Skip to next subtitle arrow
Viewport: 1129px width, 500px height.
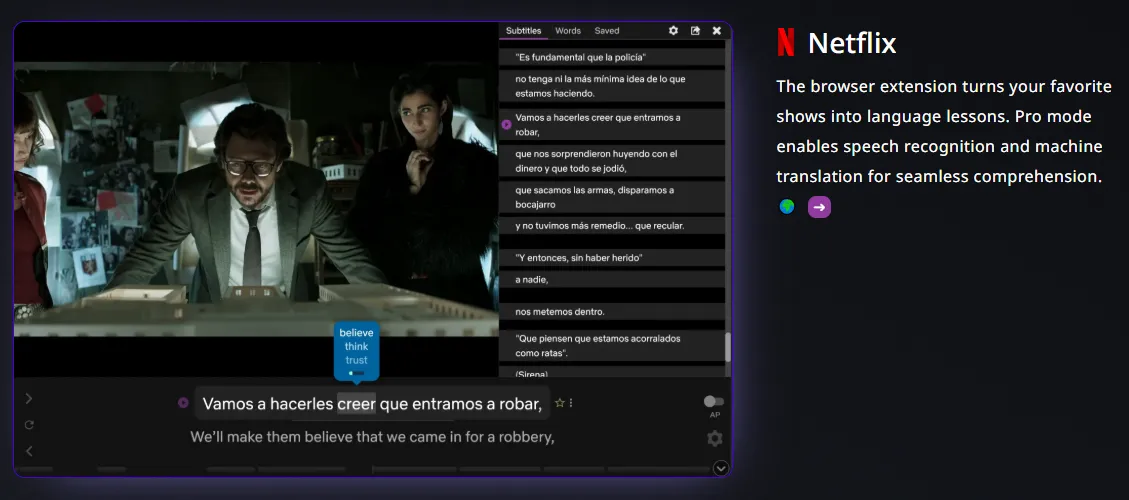coord(29,399)
